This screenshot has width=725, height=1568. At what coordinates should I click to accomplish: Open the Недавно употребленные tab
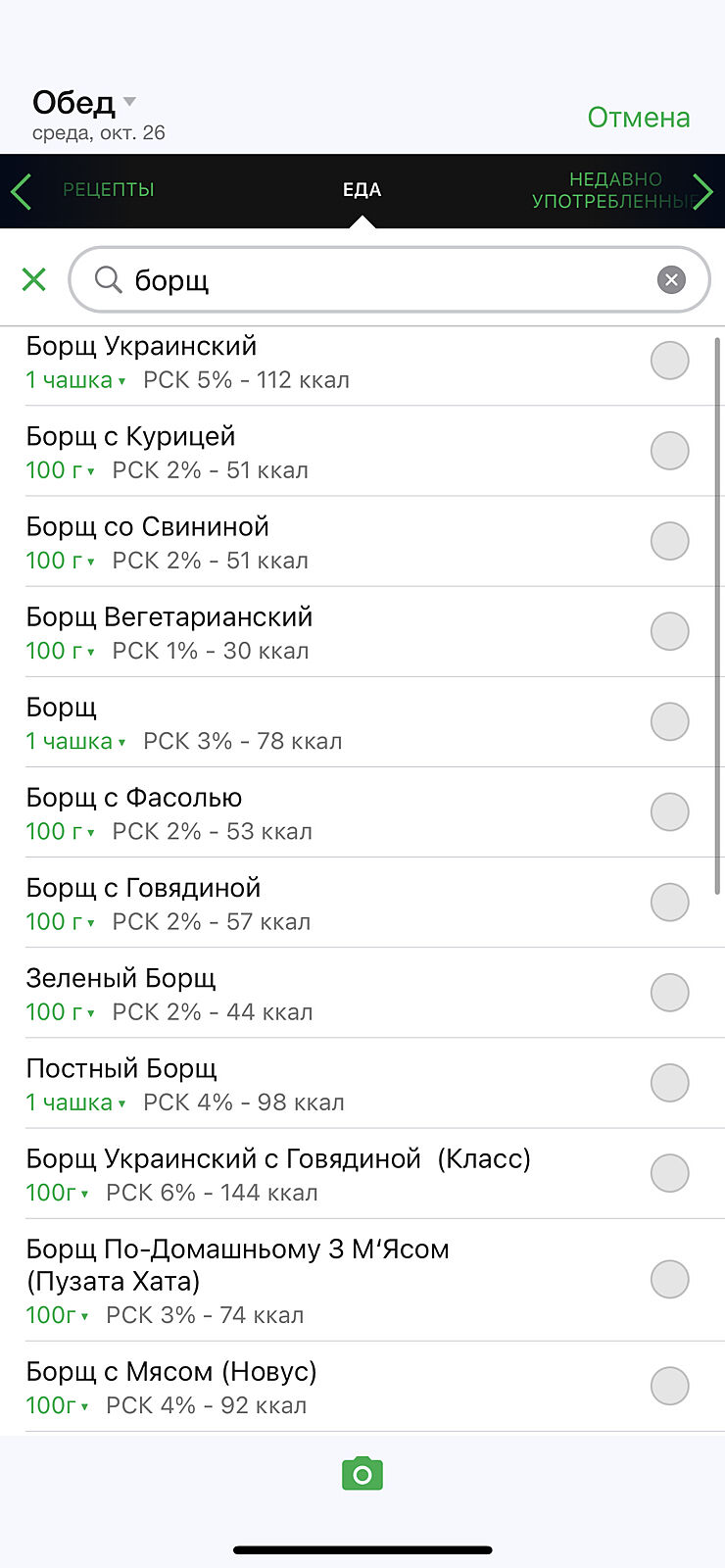click(x=615, y=190)
